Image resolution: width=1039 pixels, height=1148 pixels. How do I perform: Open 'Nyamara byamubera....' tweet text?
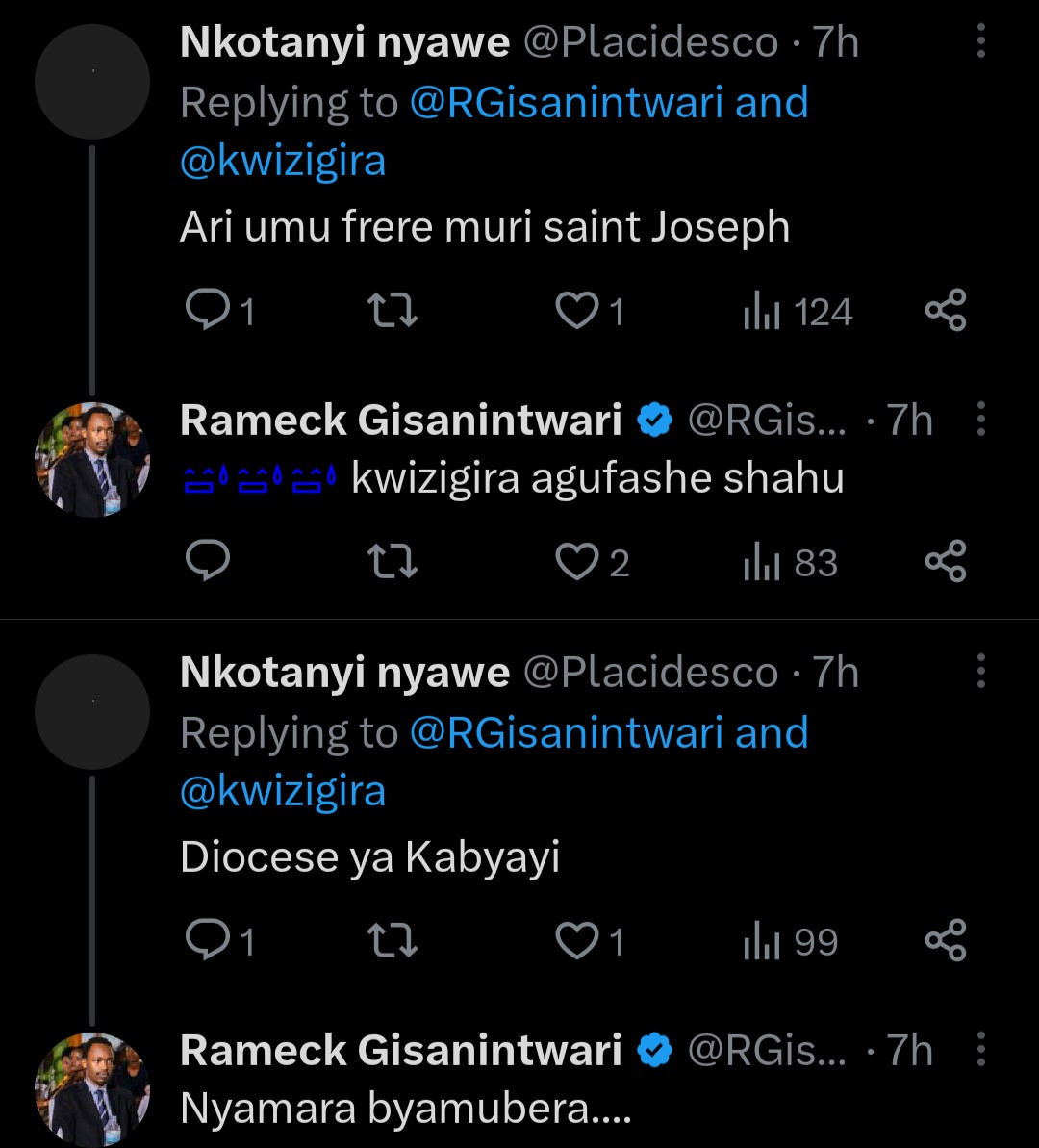(x=405, y=1109)
